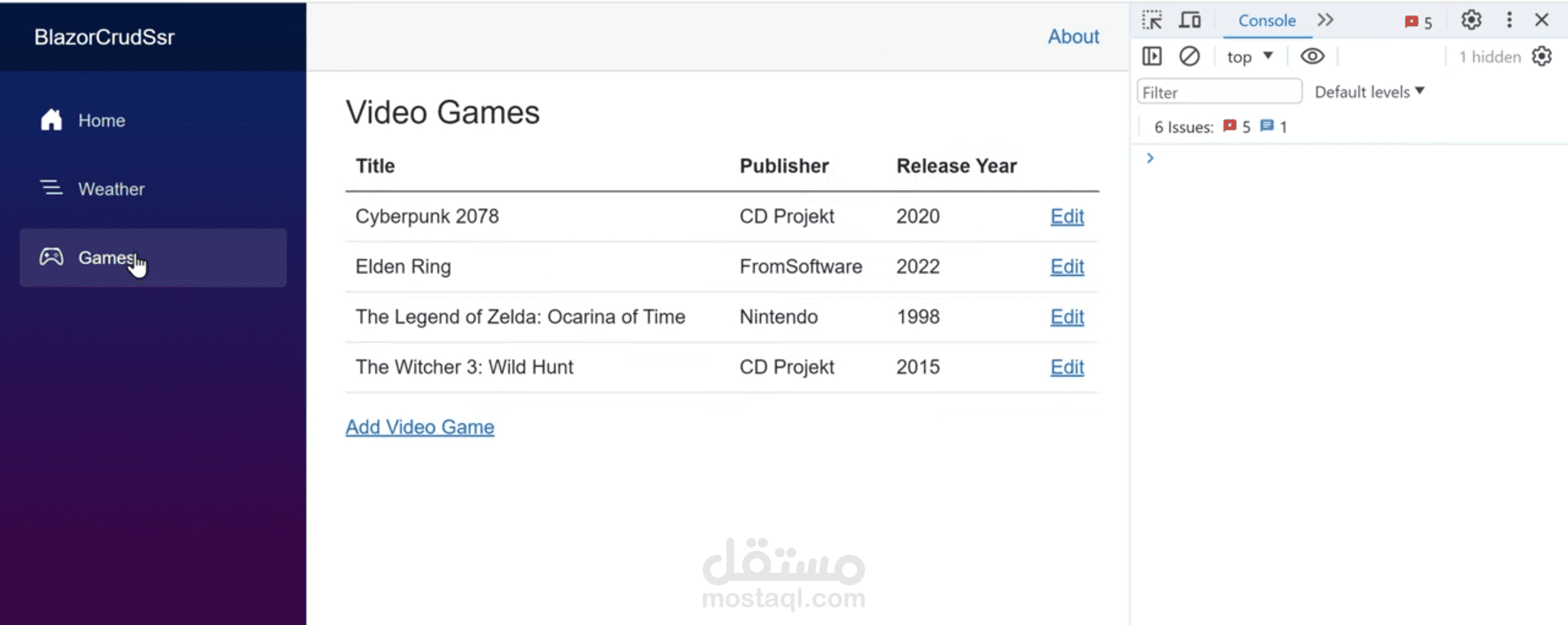Focus the console Filter input field
The height and width of the screenshot is (625, 1568).
coord(1219,92)
